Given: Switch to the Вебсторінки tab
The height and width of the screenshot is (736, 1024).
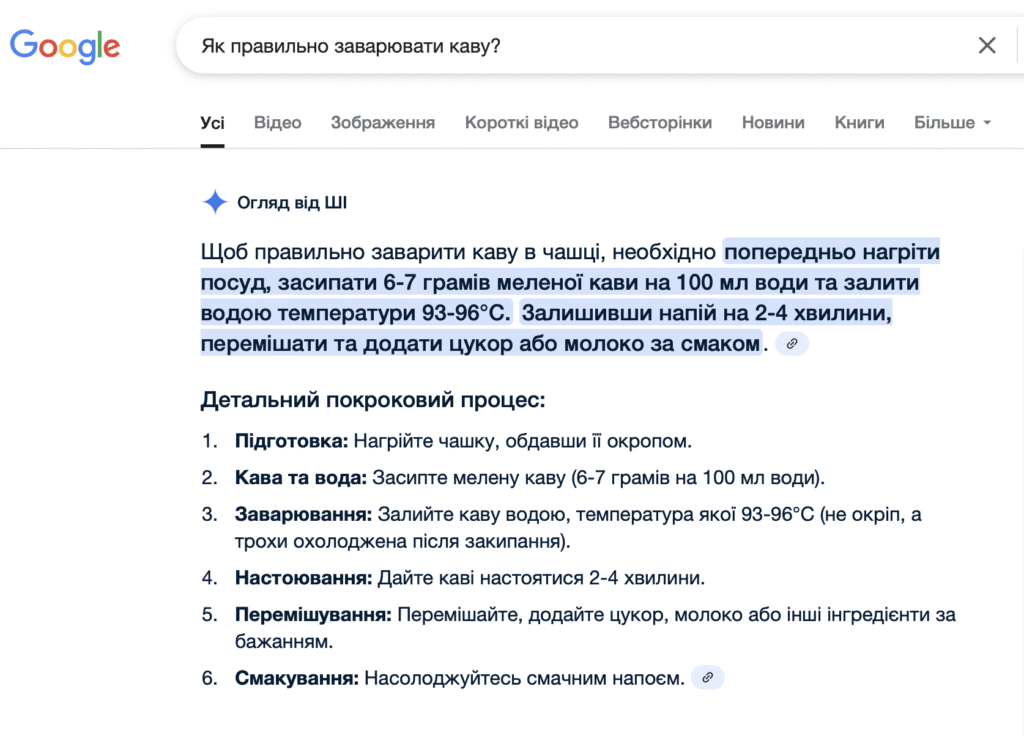Looking at the screenshot, I should pyautogui.click(x=660, y=123).
